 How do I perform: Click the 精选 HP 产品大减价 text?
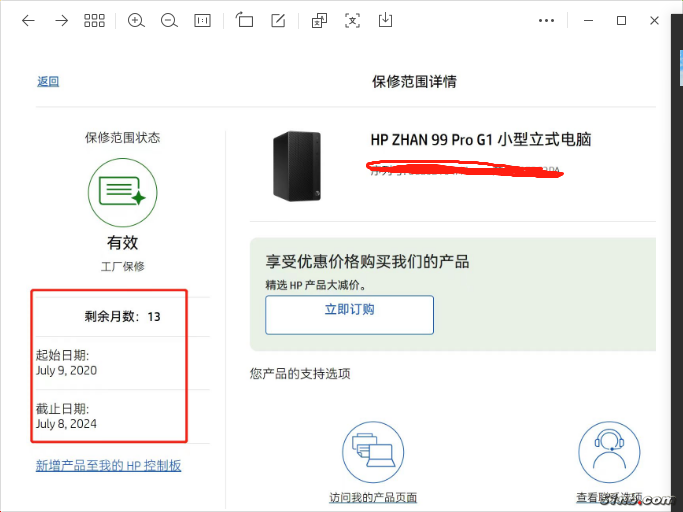(316, 285)
